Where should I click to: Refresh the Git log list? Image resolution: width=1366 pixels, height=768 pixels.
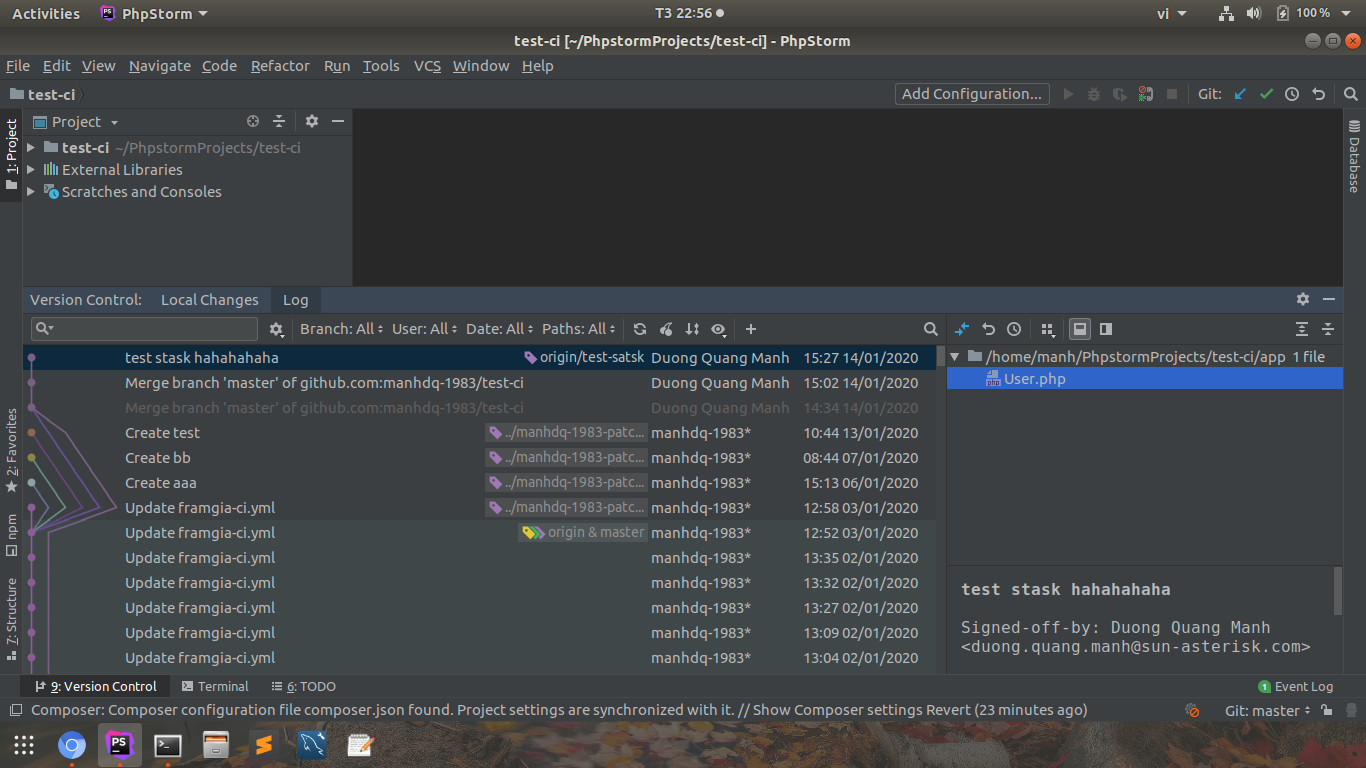coord(640,329)
